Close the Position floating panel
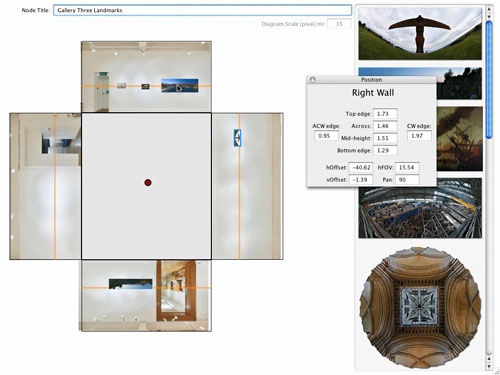Image resolution: width=500 pixels, height=375 pixels. [x=312, y=80]
